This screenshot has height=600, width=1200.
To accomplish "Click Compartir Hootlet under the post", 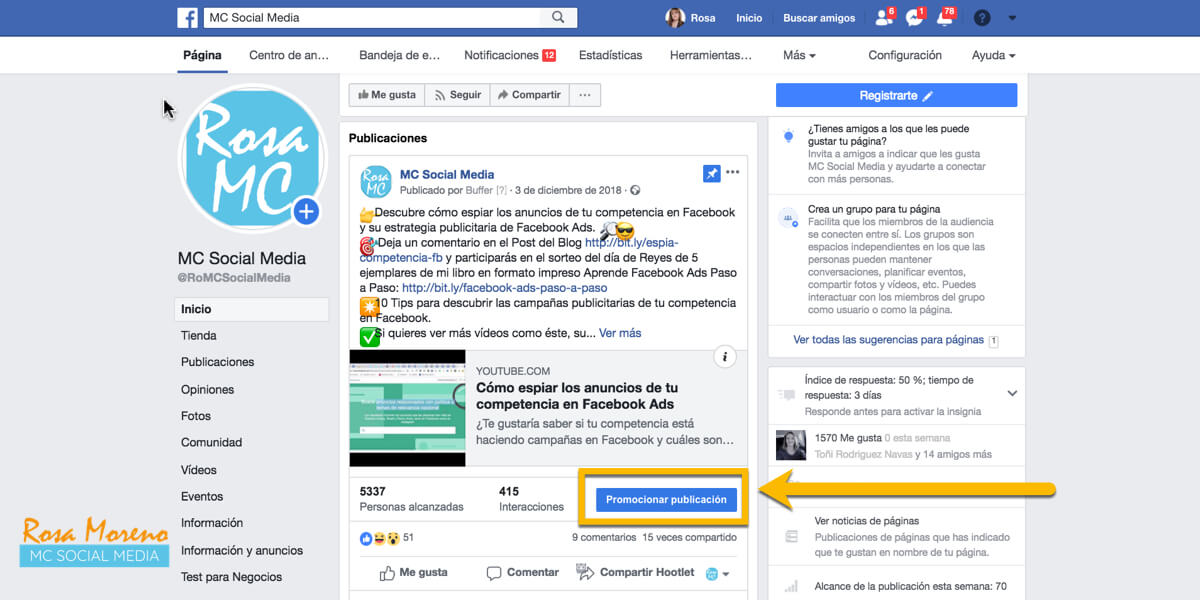I will point(635,572).
